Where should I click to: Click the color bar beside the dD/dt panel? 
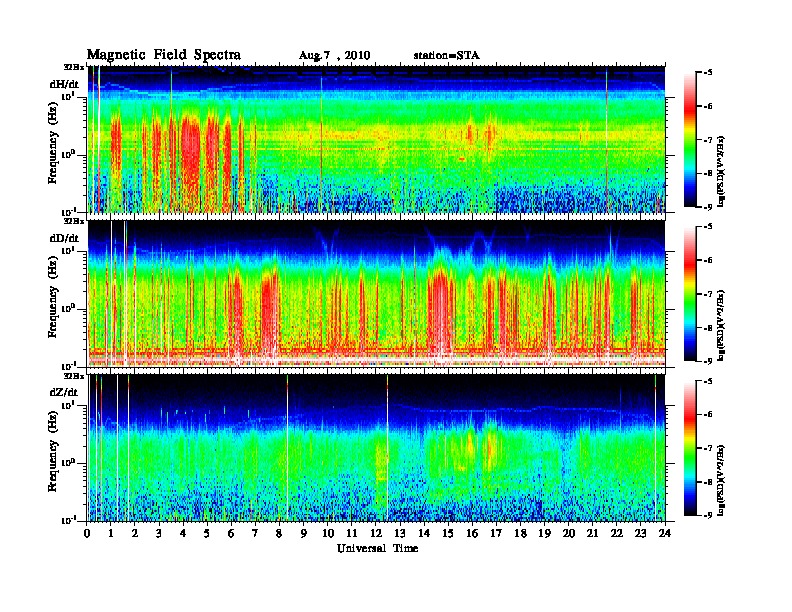coord(690,294)
